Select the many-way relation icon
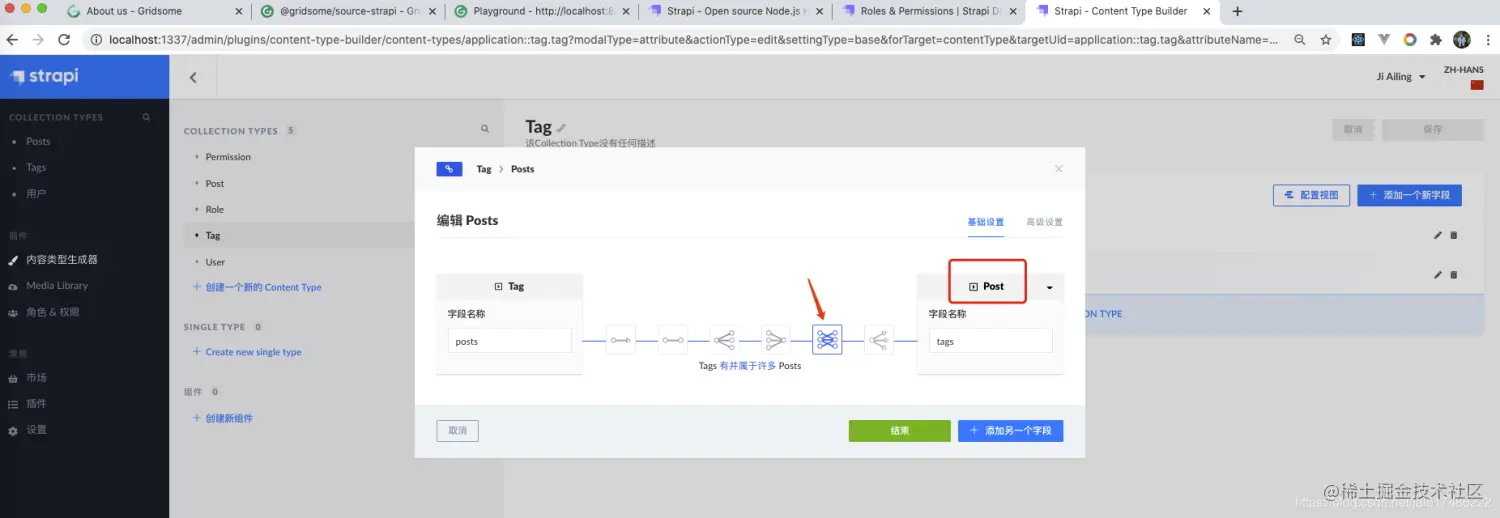1500x518 pixels. 879,341
